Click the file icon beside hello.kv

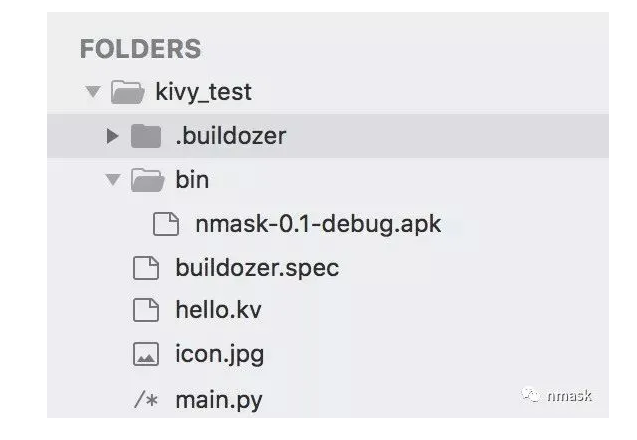point(146,311)
